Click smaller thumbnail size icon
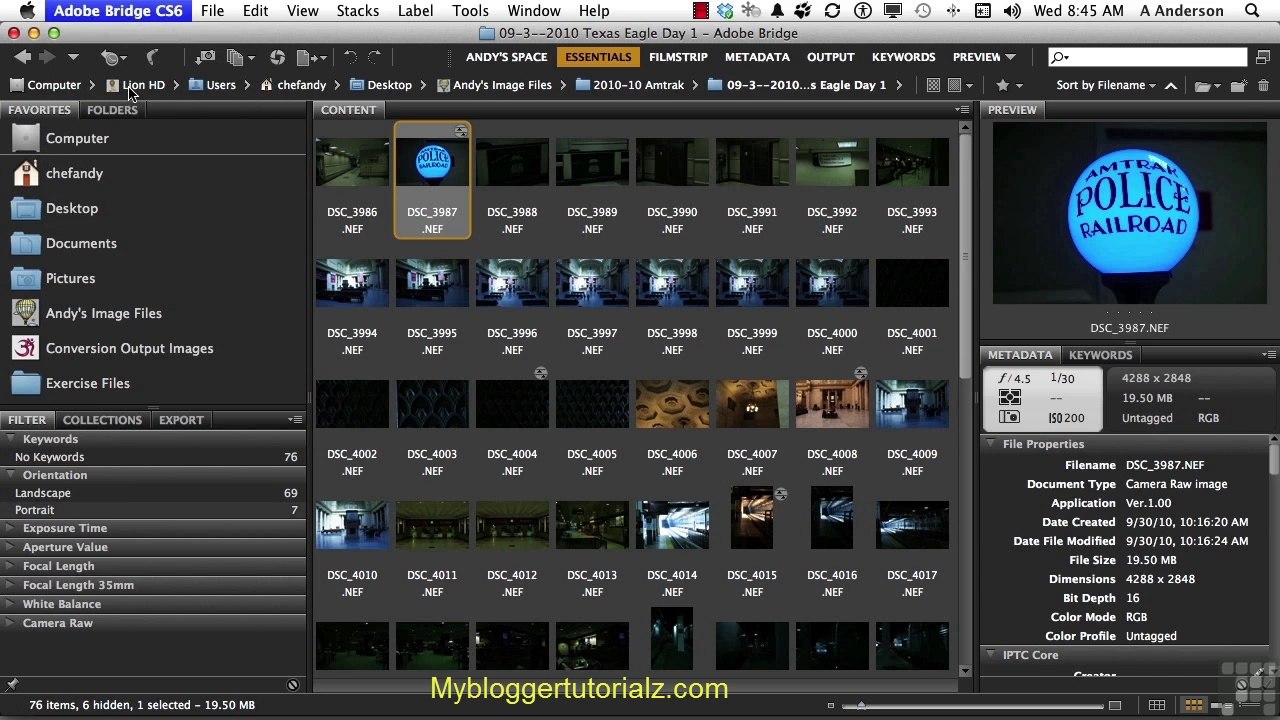The height and width of the screenshot is (720, 1280). 830,706
